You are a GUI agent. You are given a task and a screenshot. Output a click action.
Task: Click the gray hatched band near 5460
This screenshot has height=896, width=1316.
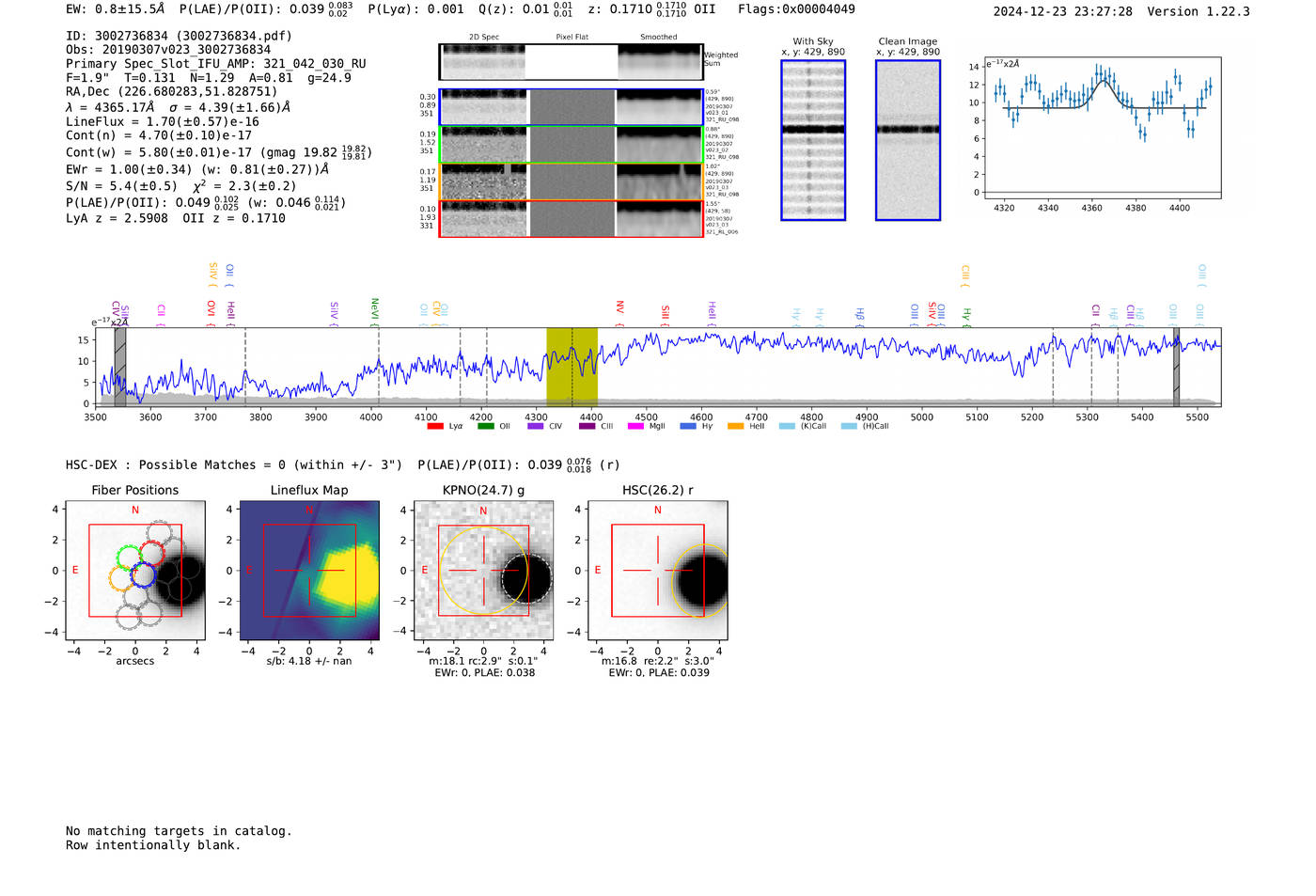pos(1176,367)
